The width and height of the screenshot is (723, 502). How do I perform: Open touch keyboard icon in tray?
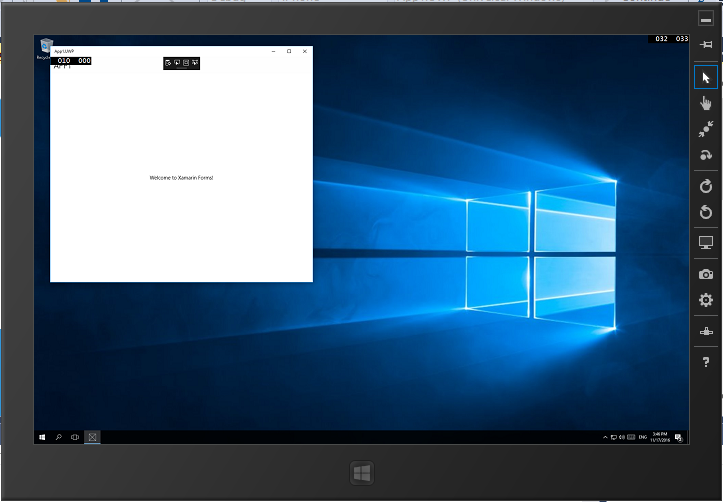pos(631,437)
